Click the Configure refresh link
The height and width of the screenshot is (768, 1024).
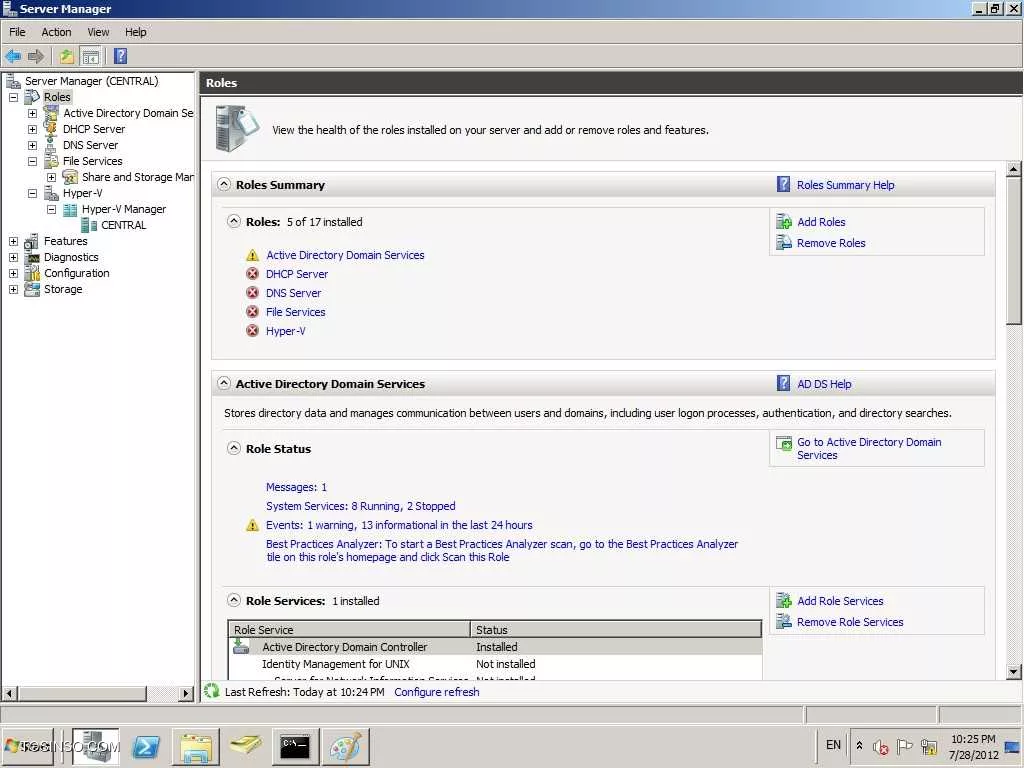(436, 692)
